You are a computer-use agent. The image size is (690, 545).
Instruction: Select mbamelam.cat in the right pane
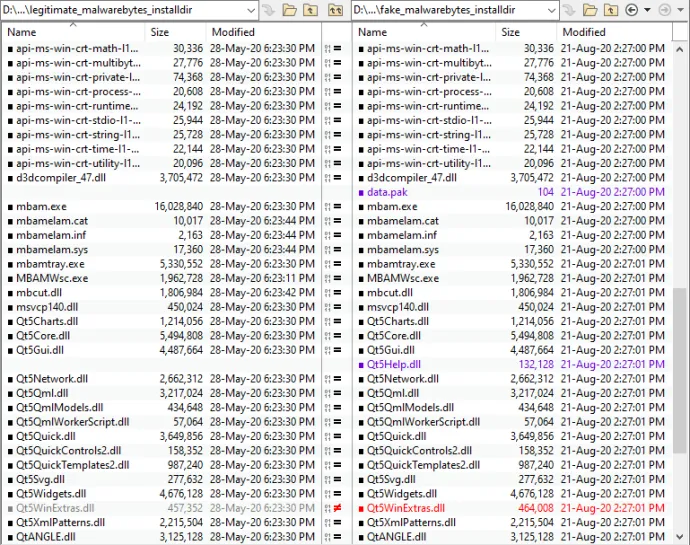(403, 221)
